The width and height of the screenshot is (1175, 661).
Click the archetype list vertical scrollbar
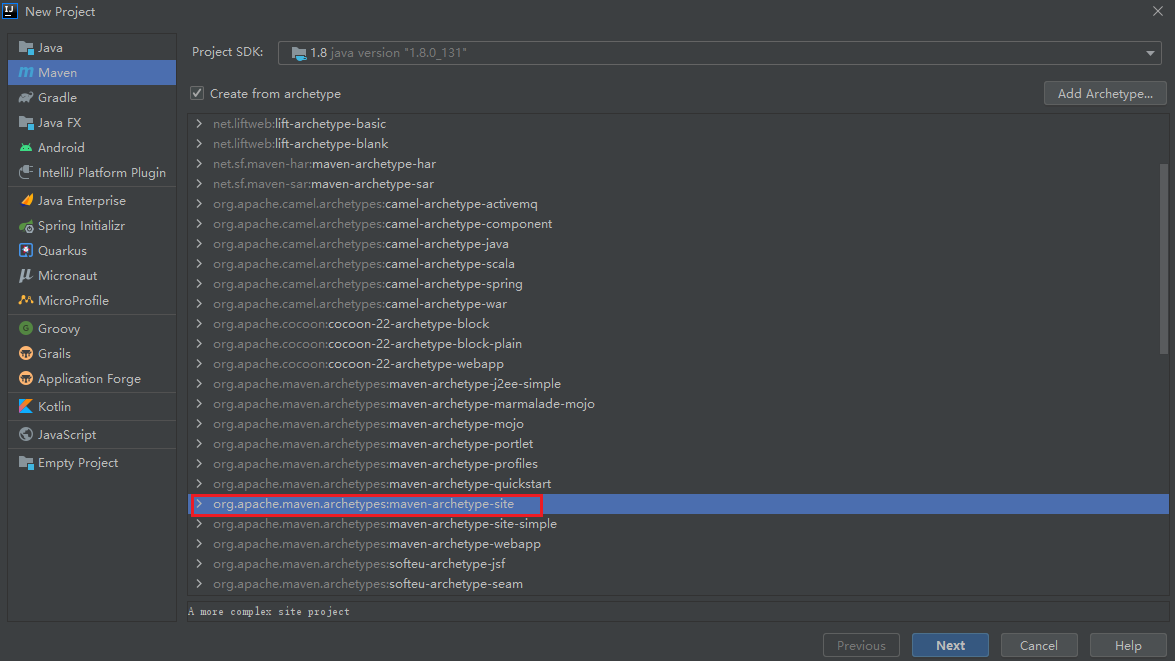[x=1164, y=259]
